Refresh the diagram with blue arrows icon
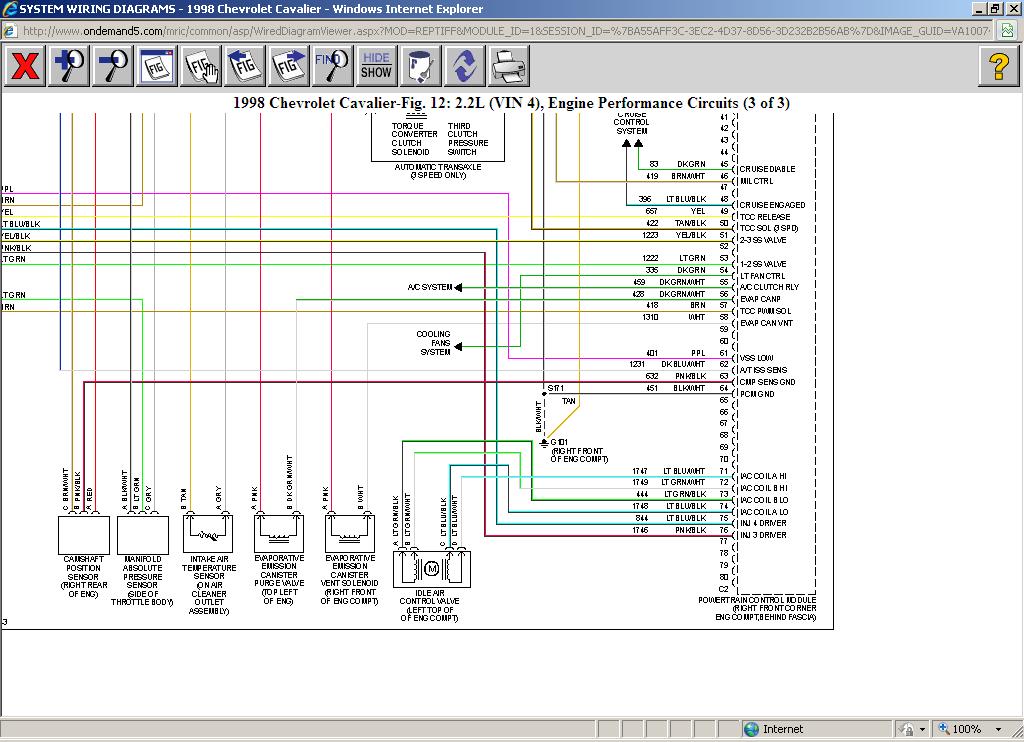Image resolution: width=1024 pixels, height=742 pixels. (464, 67)
